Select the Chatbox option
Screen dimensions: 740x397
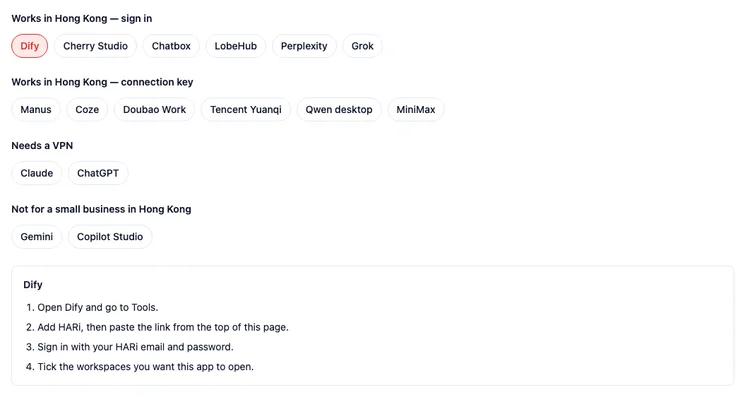(x=171, y=46)
